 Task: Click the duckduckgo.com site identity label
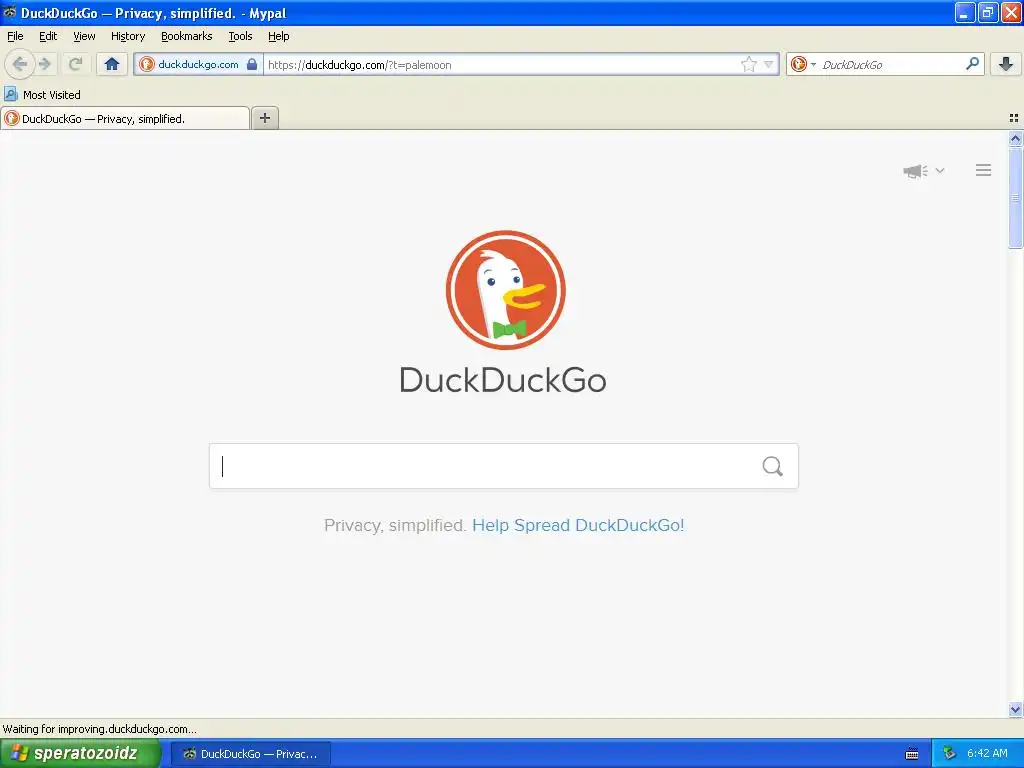[198, 64]
